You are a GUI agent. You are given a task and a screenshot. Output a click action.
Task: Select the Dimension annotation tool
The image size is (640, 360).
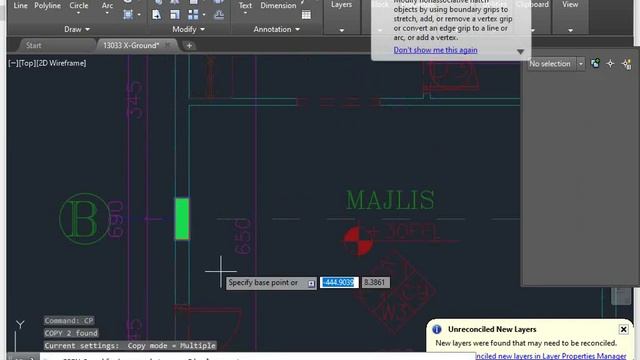tap(278, 5)
